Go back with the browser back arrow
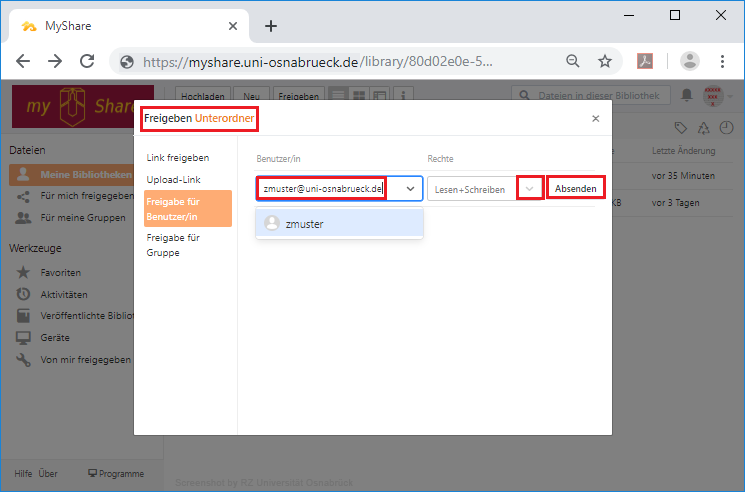 coord(23,61)
